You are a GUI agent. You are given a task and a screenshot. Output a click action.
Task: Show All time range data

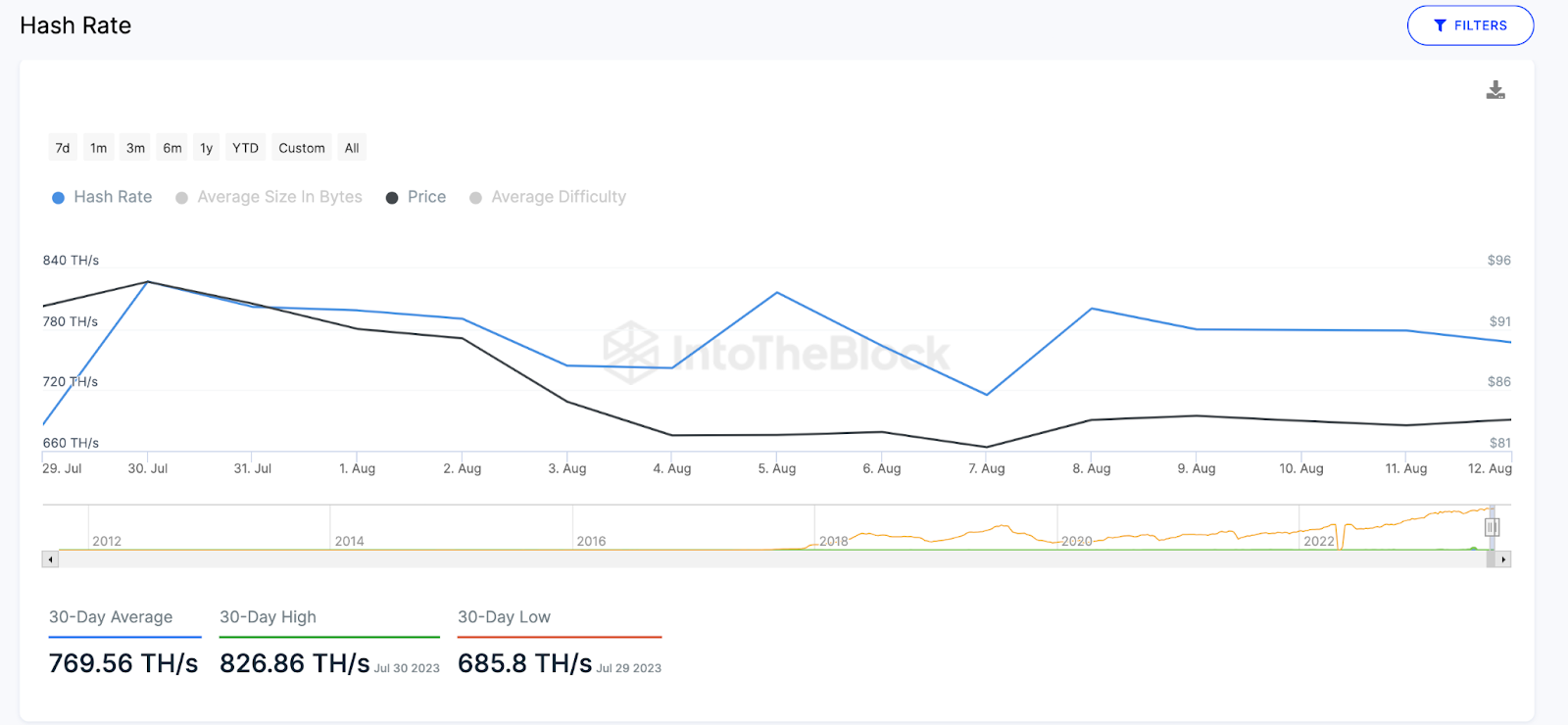(x=352, y=148)
